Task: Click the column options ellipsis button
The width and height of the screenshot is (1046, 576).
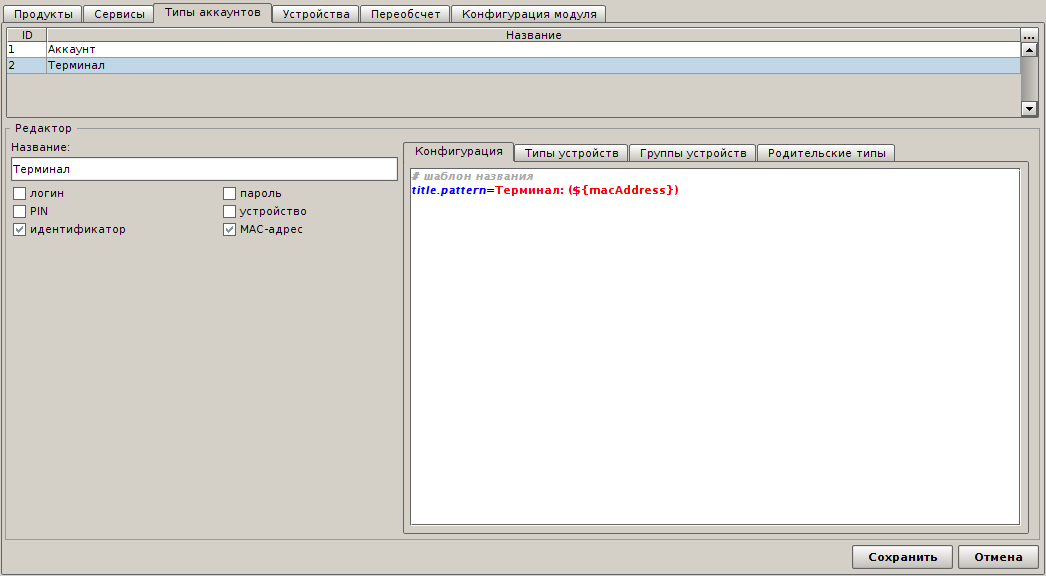Action: tap(1028, 35)
